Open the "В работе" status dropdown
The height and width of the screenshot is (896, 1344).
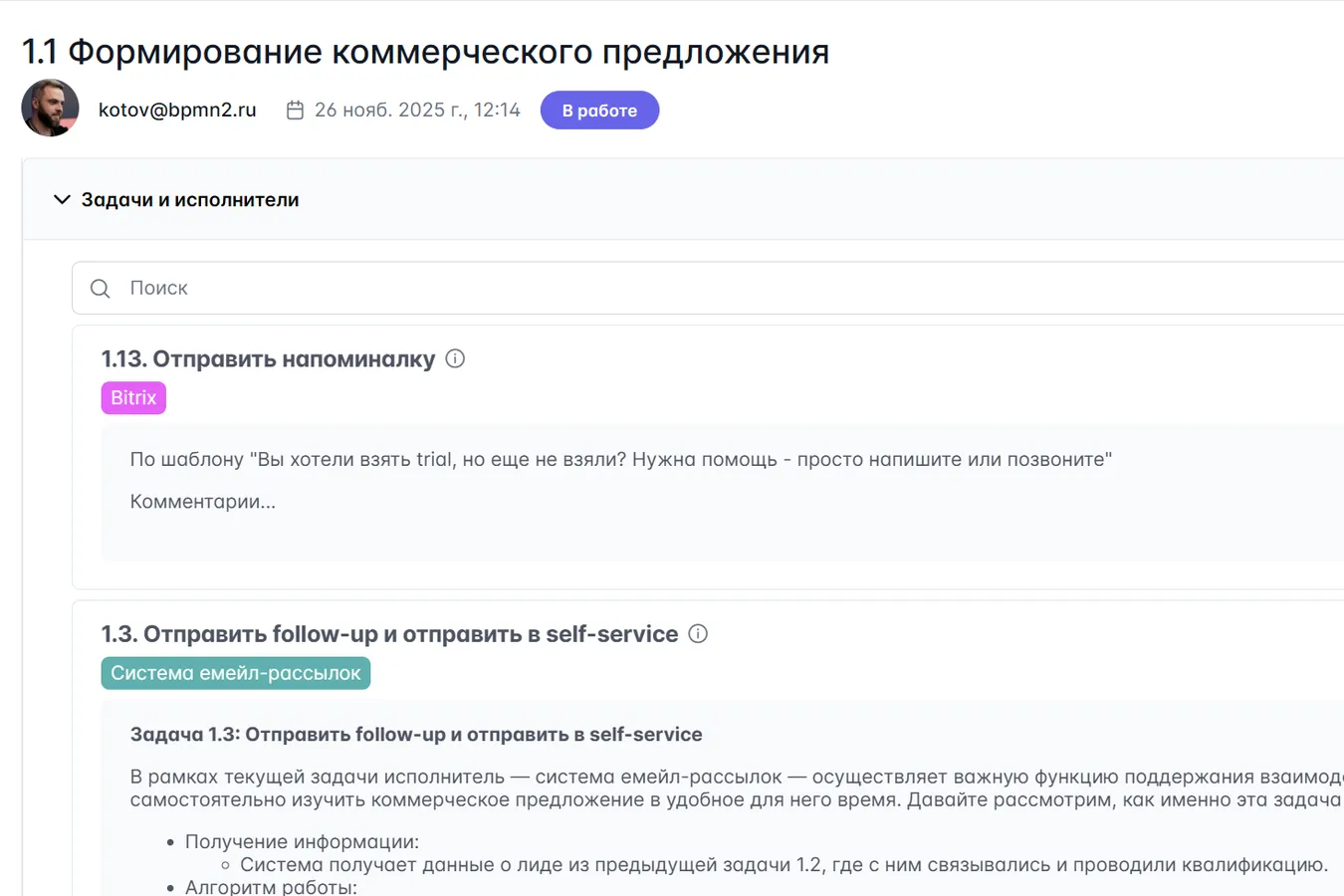(x=599, y=110)
